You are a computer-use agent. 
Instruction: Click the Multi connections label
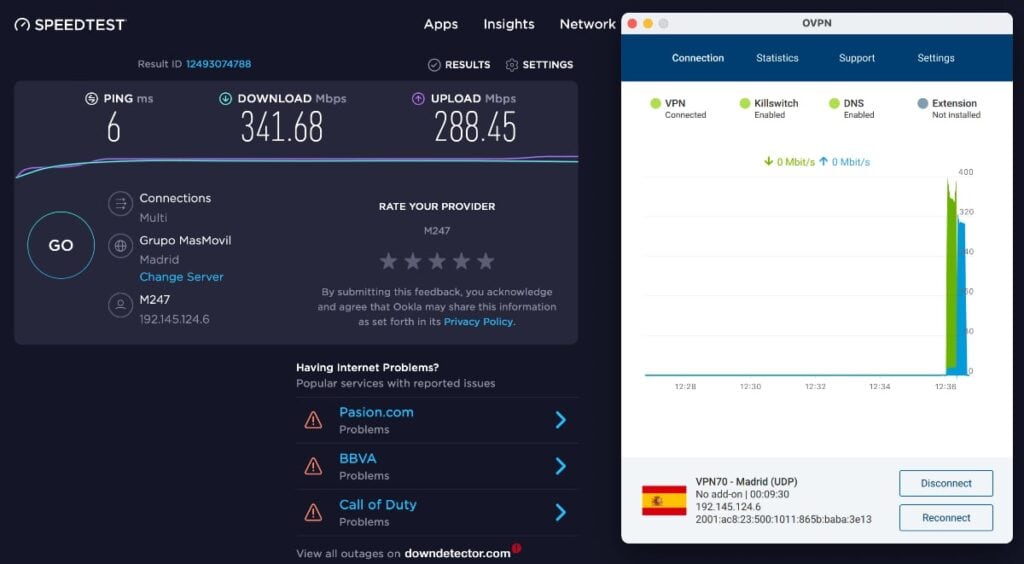[153, 217]
